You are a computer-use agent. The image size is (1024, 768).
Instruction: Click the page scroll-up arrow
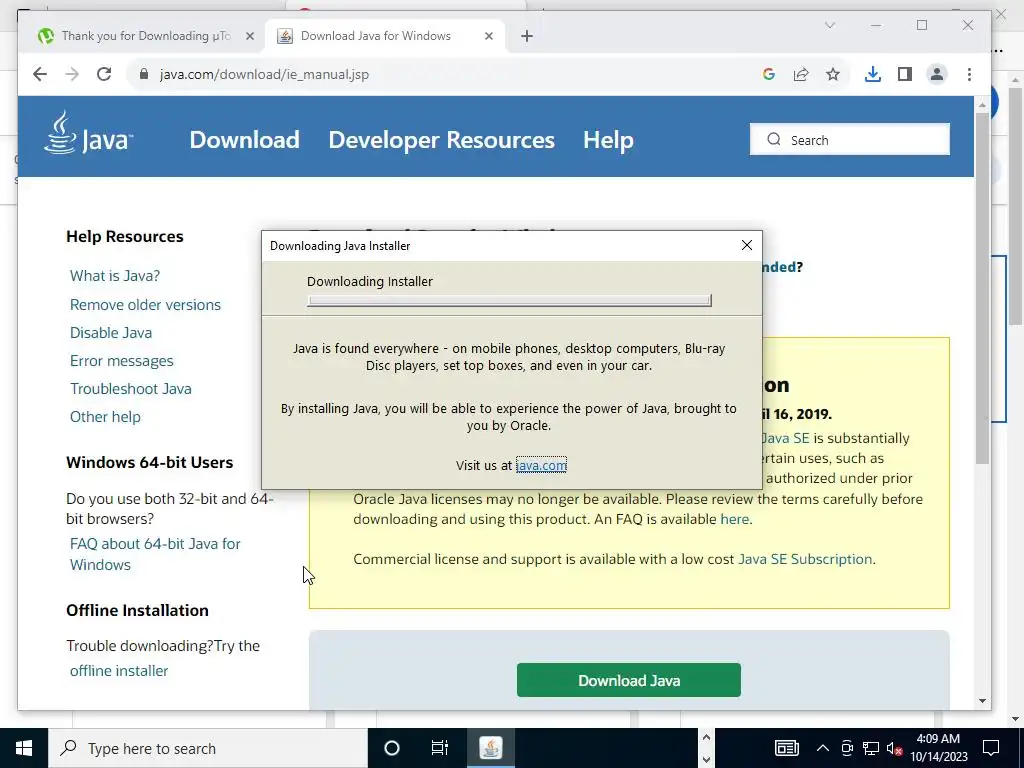point(982,105)
